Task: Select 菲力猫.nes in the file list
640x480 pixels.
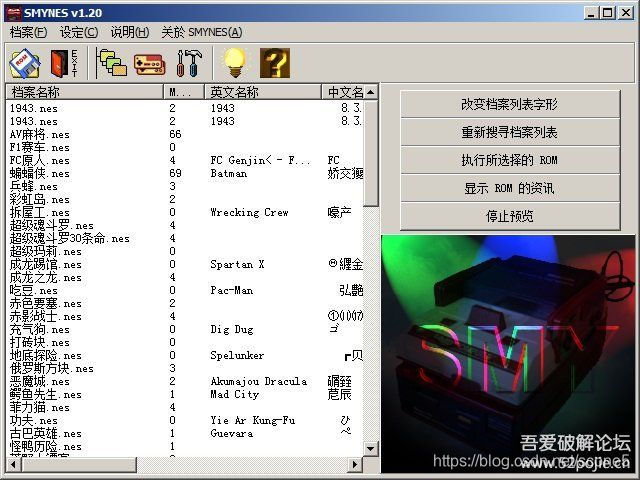Action: click(40, 408)
